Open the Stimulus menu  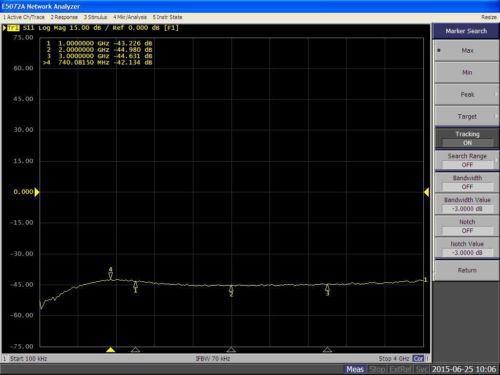pos(96,17)
